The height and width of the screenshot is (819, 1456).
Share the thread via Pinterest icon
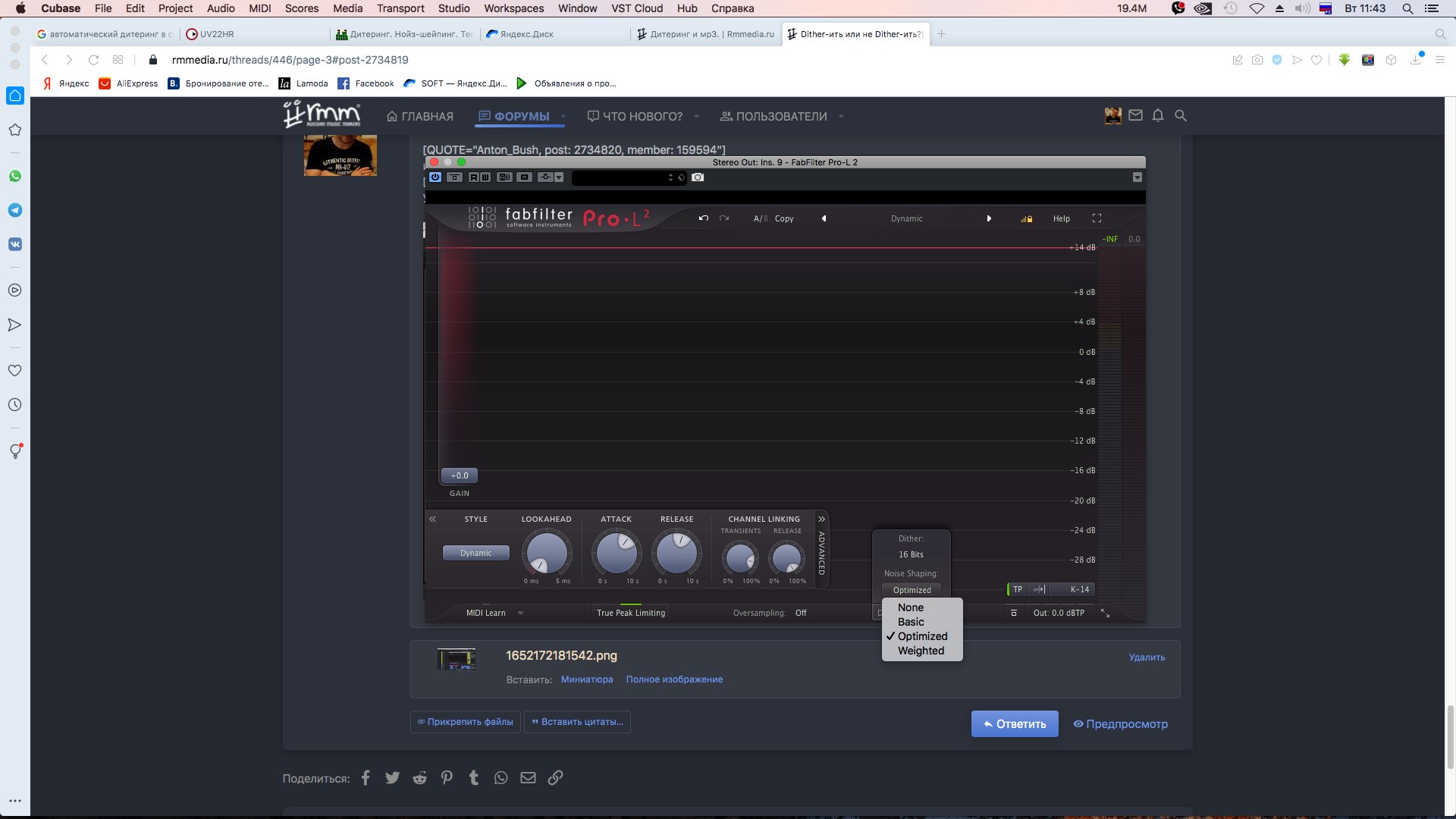(447, 778)
